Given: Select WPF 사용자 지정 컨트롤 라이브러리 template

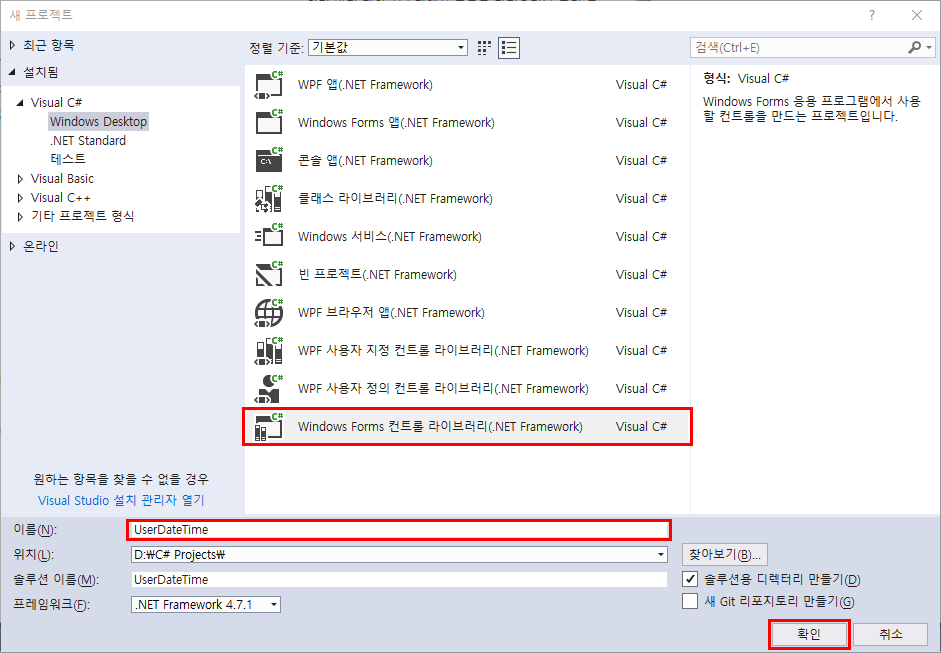Looking at the screenshot, I should tap(467, 351).
